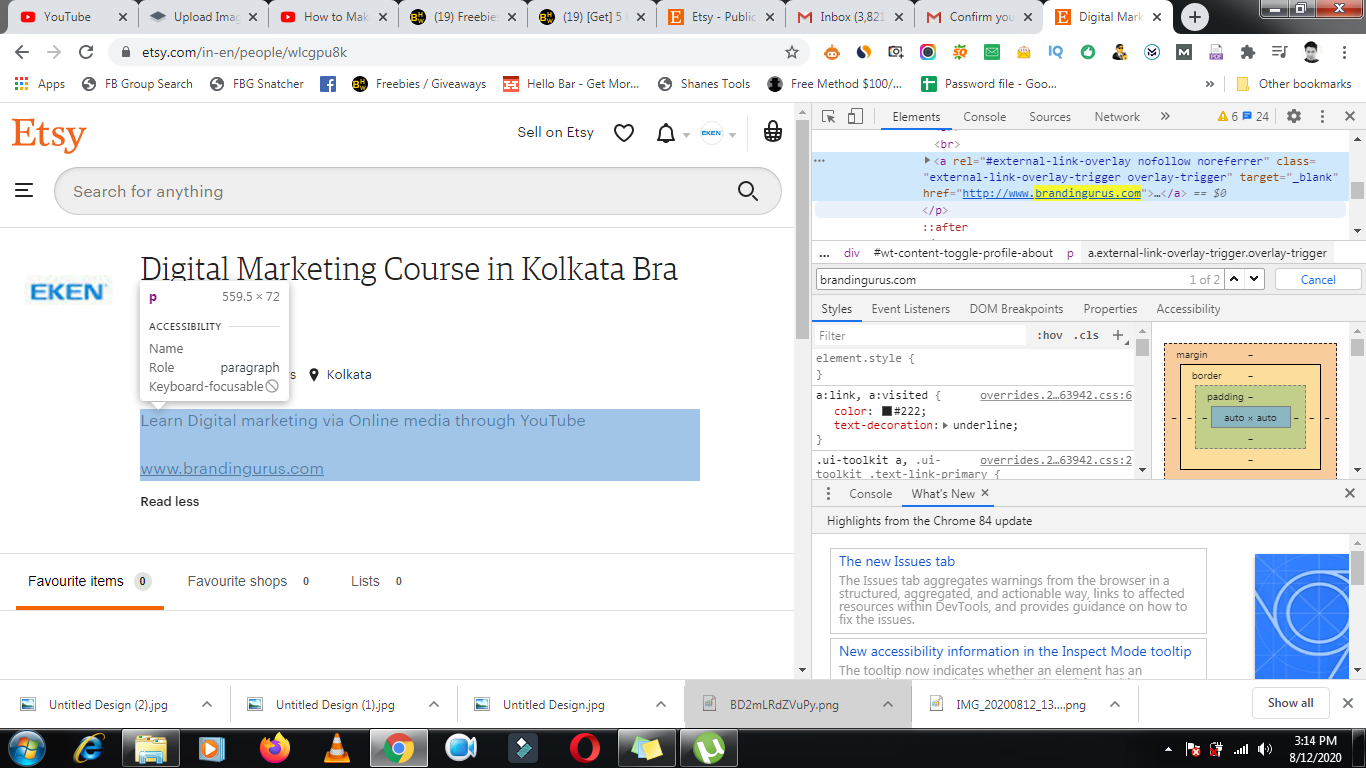Bookmark this page with the star icon
The width and height of the screenshot is (1366, 768).
click(x=792, y=52)
